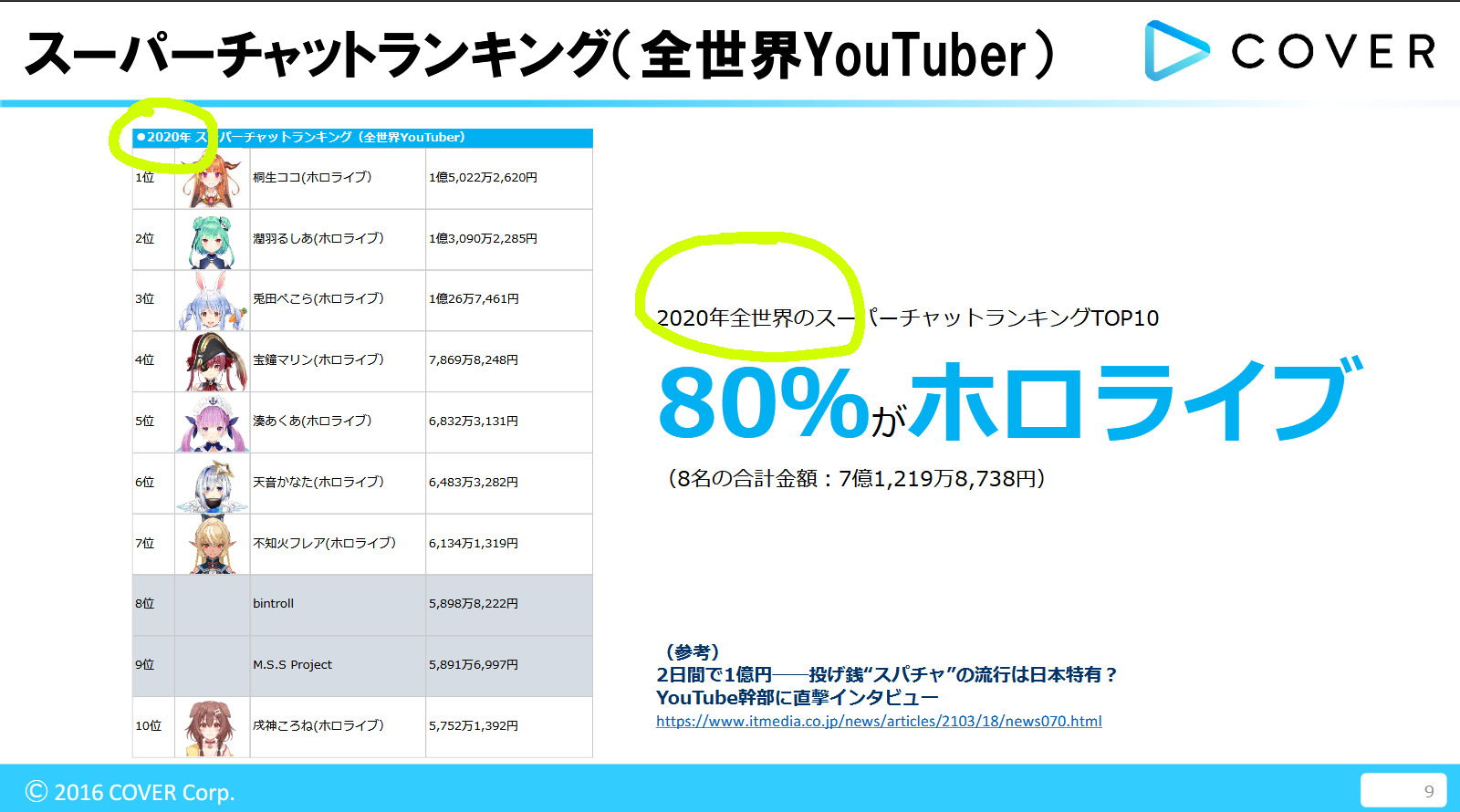Click the name 兎田ぺこら(ホロライブ)

point(318,298)
